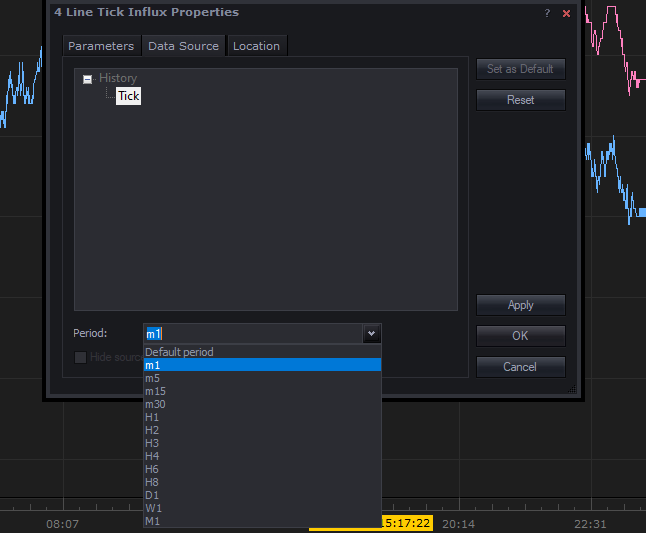Select m1 in the period list
646x533 pixels.
(x=262, y=365)
